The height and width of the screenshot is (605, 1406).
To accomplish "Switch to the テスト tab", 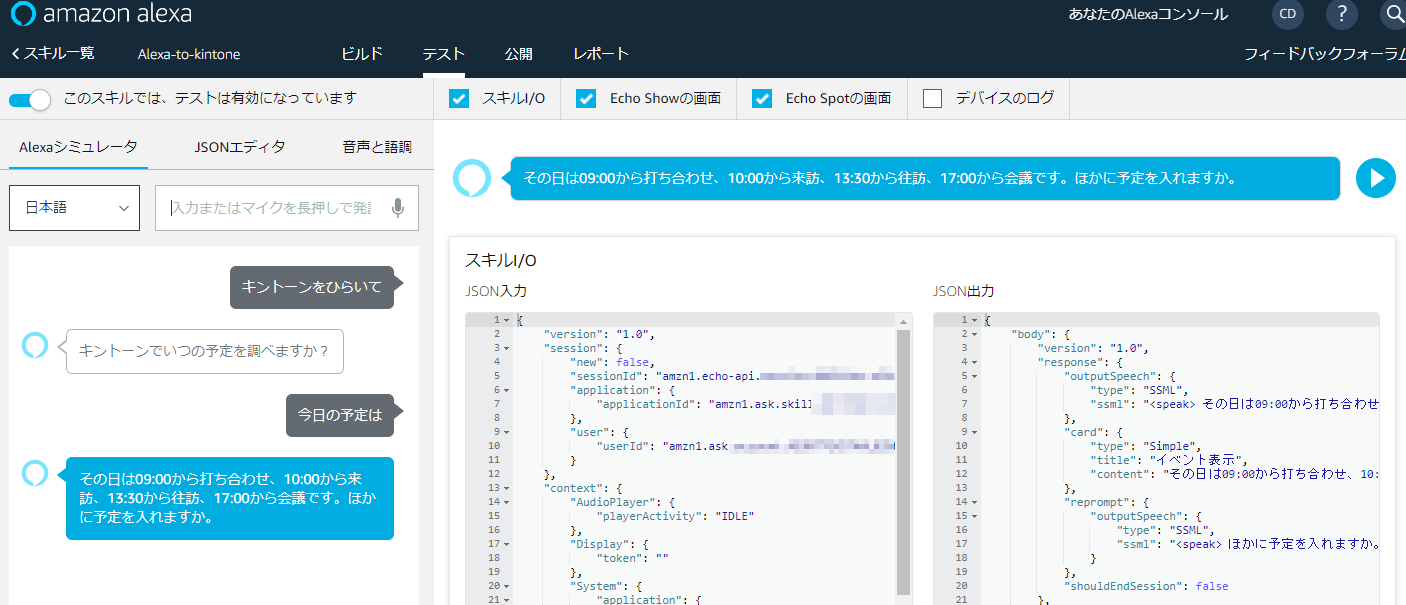I will coord(444,54).
